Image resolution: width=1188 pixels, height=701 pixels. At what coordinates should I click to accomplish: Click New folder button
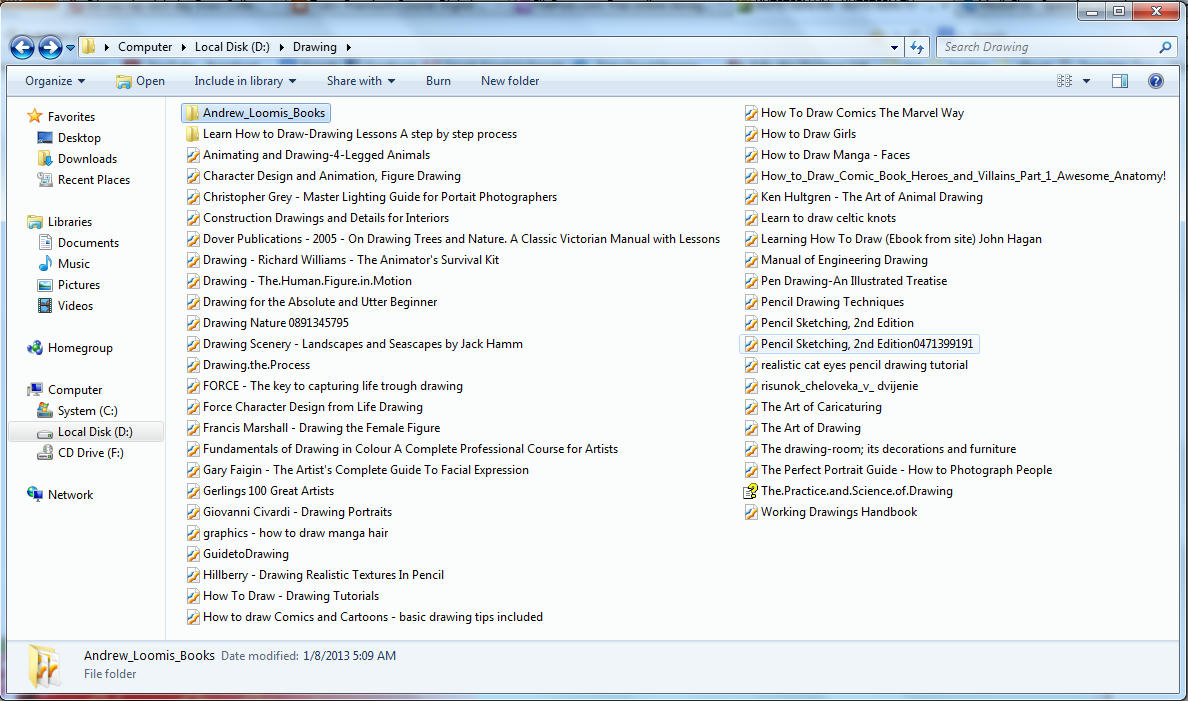[510, 81]
